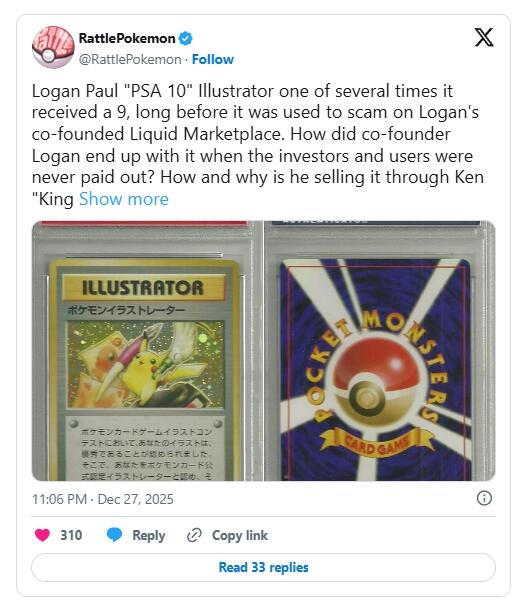Click the blue reply bubble icon
The width and height of the screenshot is (521, 609).
[x=114, y=535]
